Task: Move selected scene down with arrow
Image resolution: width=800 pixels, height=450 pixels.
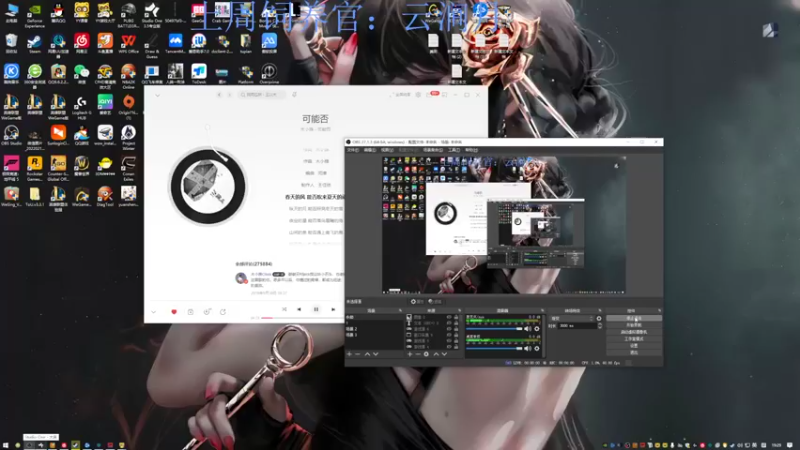Action: pyautogui.click(x=376, y=354)
